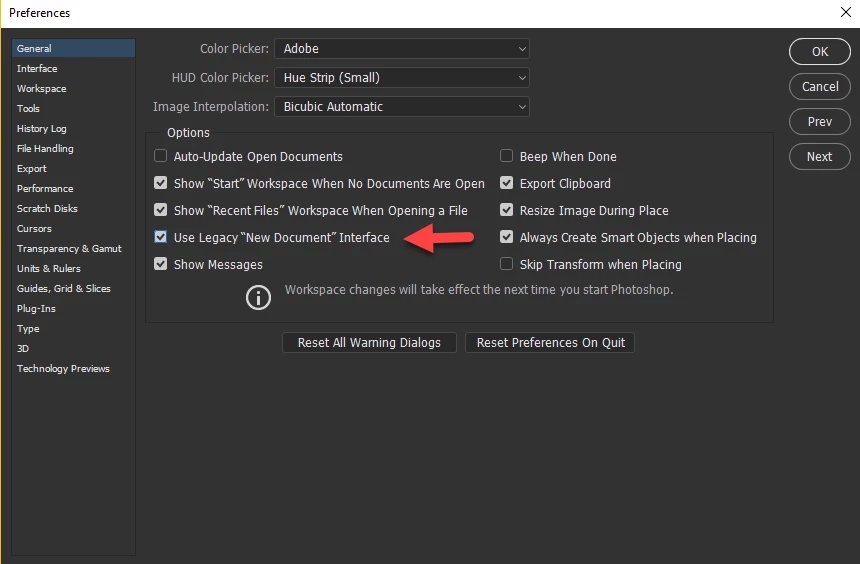860x564 pixels.
Task: Uncheck the Show Messages checkbox
Action: pos(161,264)
